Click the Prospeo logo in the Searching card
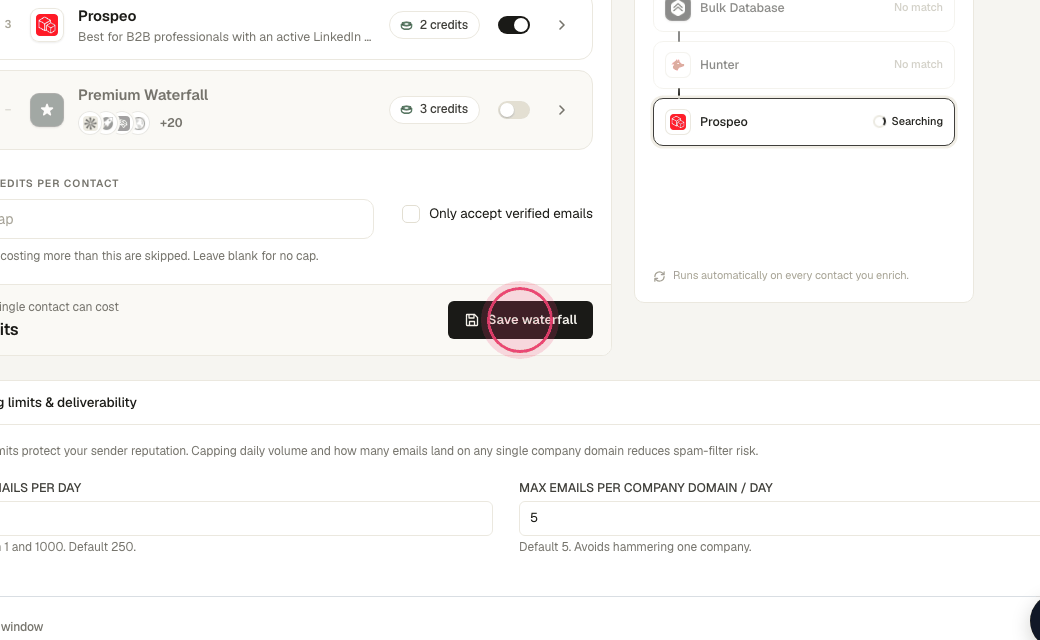Viewport: 1040px width, 640px height. pos(678,122)
